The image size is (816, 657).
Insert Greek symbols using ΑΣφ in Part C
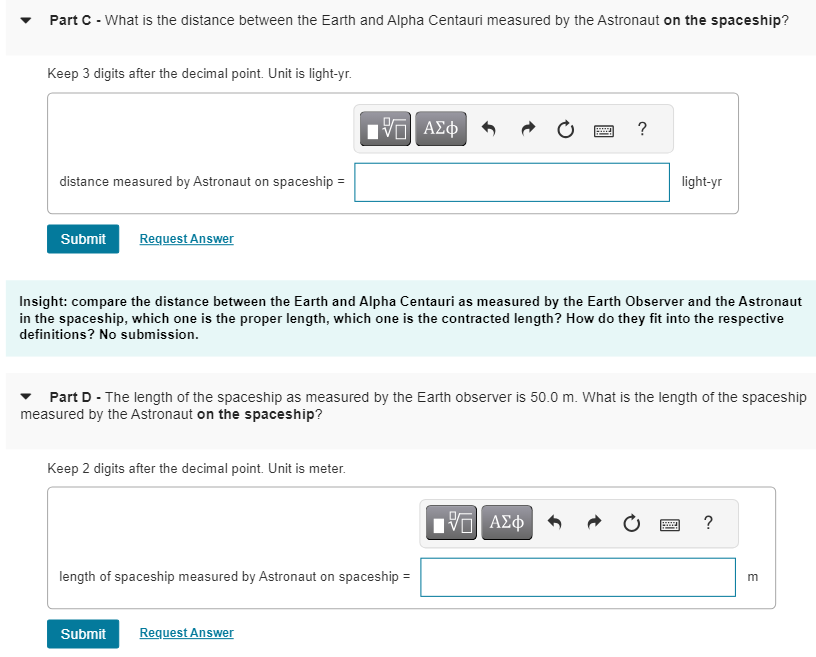pyautogui.click(x=440, y=128)
